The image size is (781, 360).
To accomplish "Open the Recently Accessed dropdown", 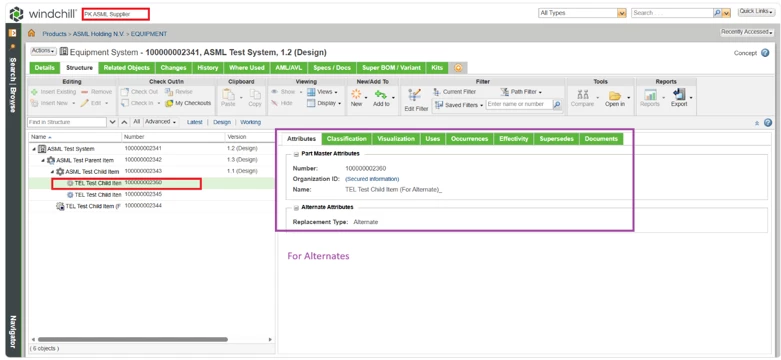I will coord(747,32).
